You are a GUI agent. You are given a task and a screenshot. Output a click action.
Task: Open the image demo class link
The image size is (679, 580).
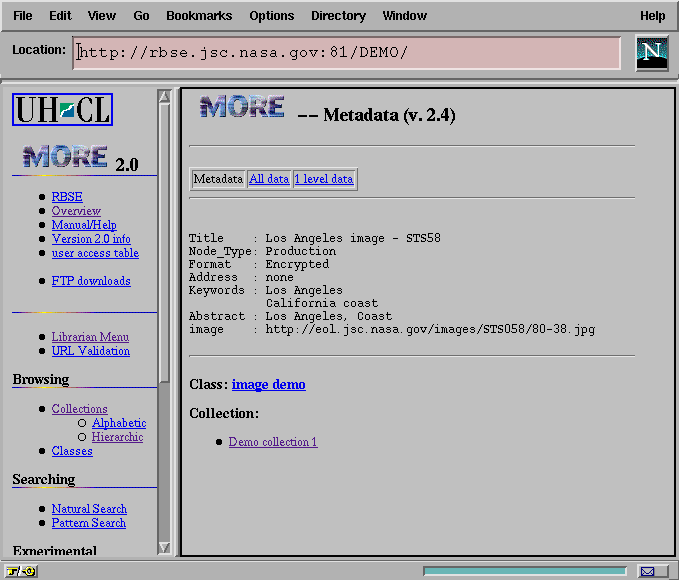(x=268, y=384)
